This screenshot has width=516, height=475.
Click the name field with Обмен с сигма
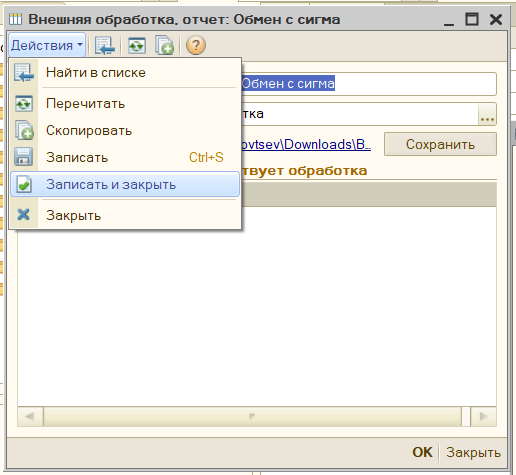click(368, 83)
